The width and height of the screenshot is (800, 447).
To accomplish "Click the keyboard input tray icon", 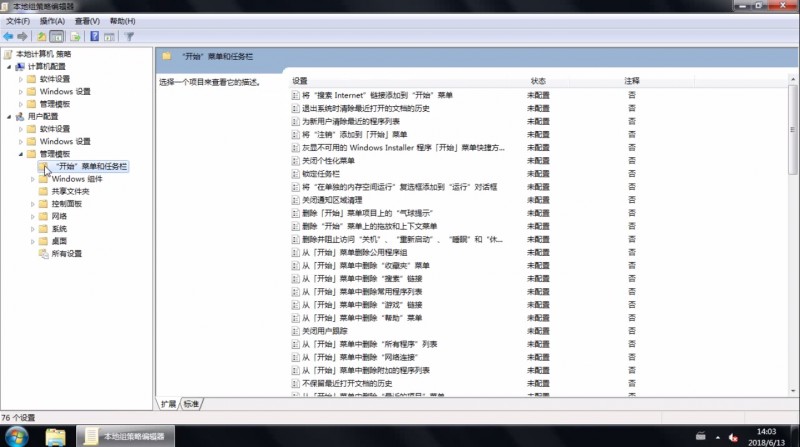I will (701, 436).
